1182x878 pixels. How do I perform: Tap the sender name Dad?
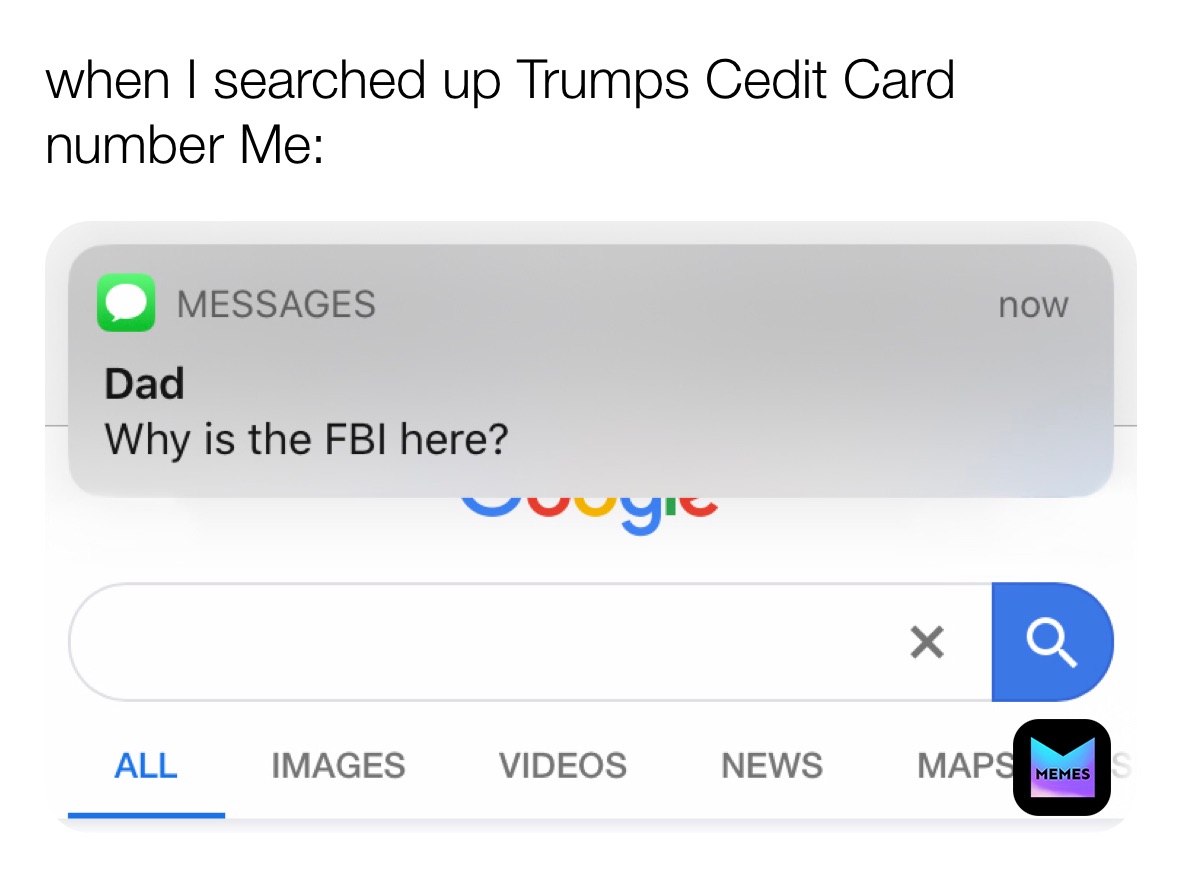point(144,384)
